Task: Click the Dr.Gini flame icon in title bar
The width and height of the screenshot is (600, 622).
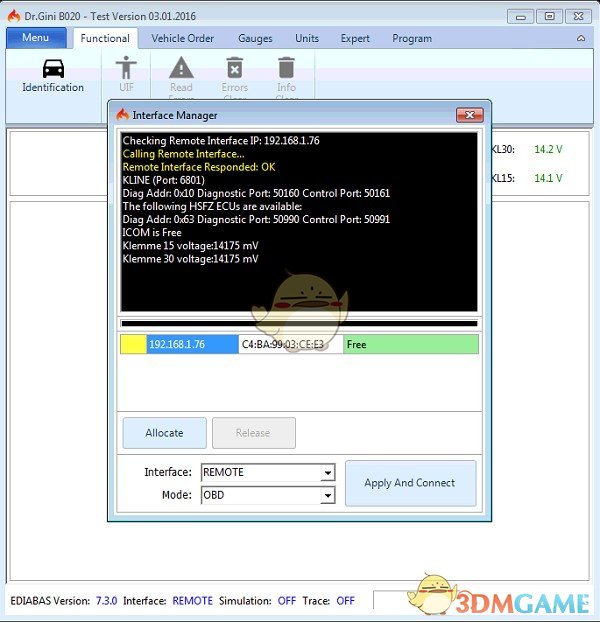Action: pyautogui.click(x=14, y=16)
